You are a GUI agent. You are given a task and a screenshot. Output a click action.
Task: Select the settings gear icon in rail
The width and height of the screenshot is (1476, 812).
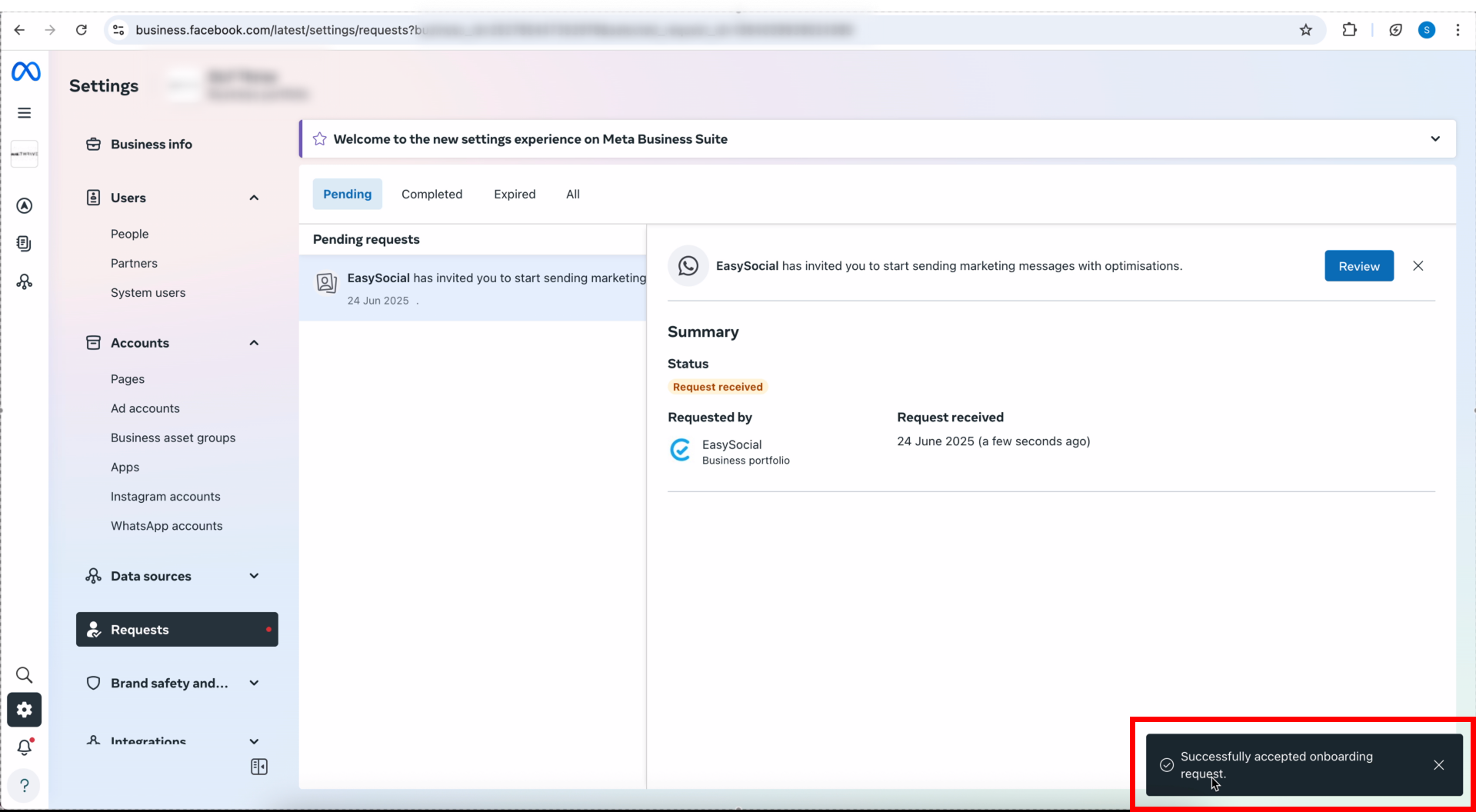tap(25, 710)
